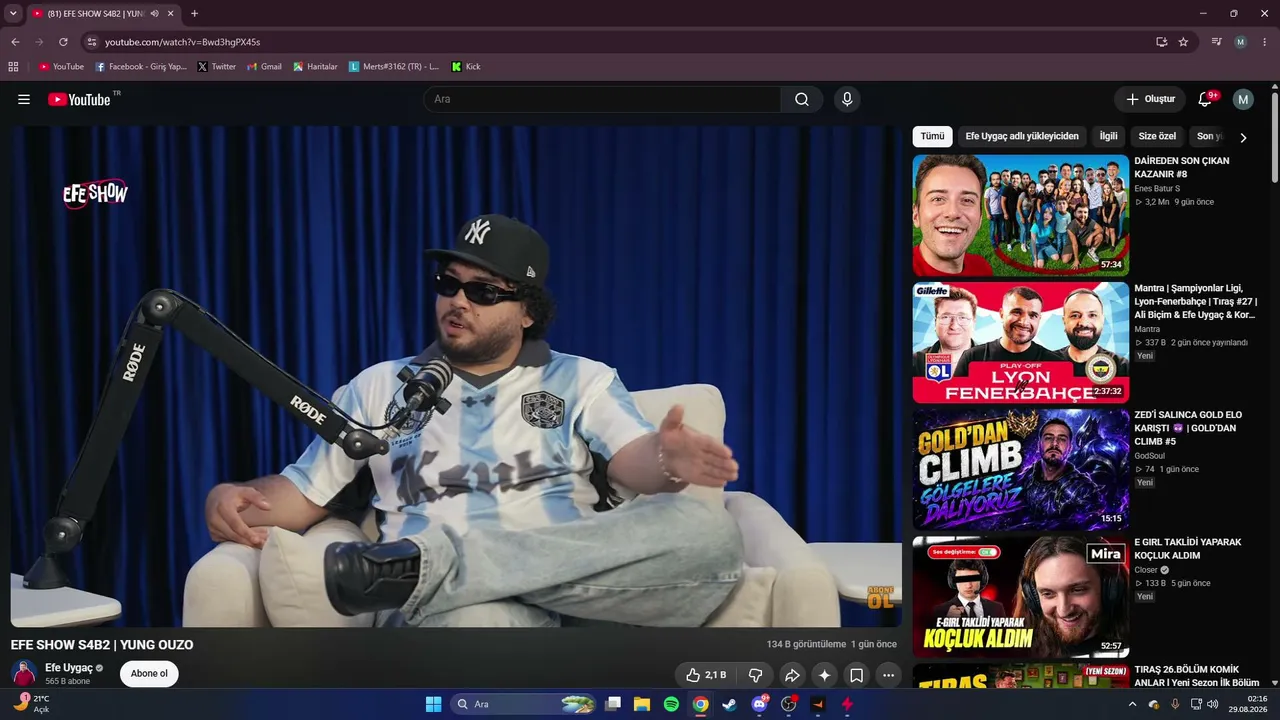Screen dimensions: 1280x720
Task: Open the video titled ZED'İ SALINCA GOLD ELO KARIŞTI
Action: pyautogui.click(x=1186, y=428)
